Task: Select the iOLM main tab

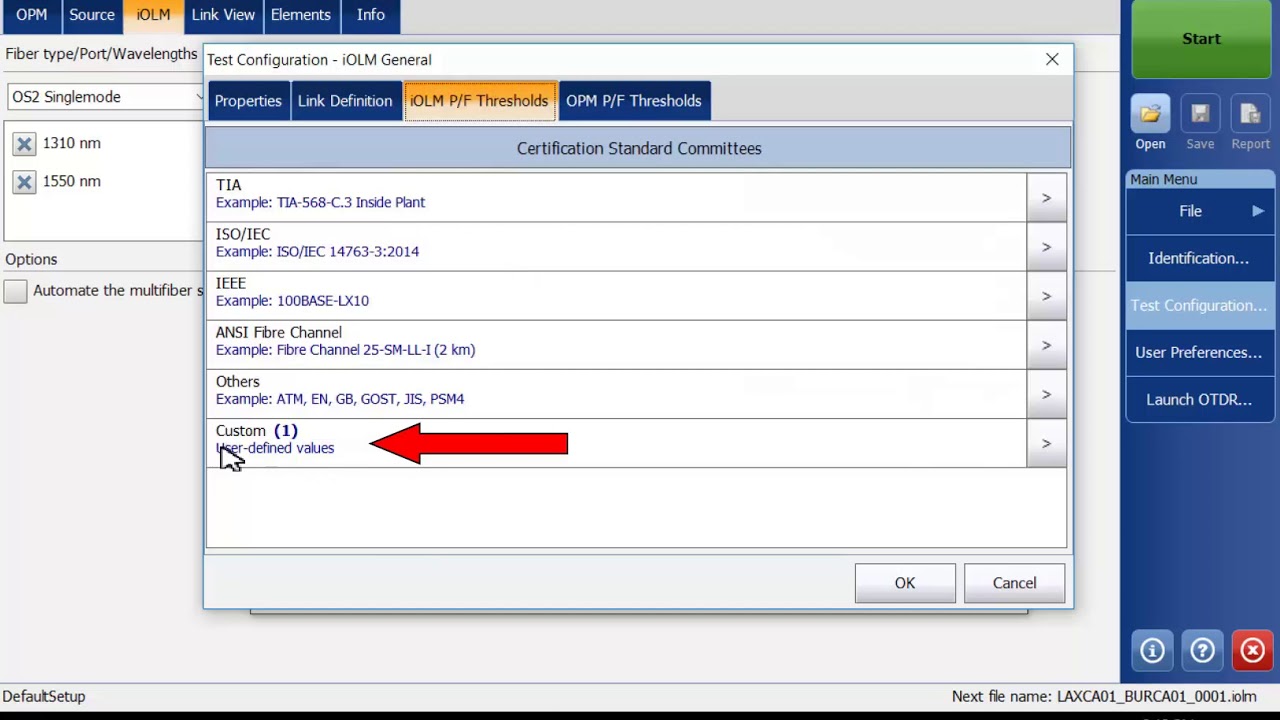Action: (153, 14)
